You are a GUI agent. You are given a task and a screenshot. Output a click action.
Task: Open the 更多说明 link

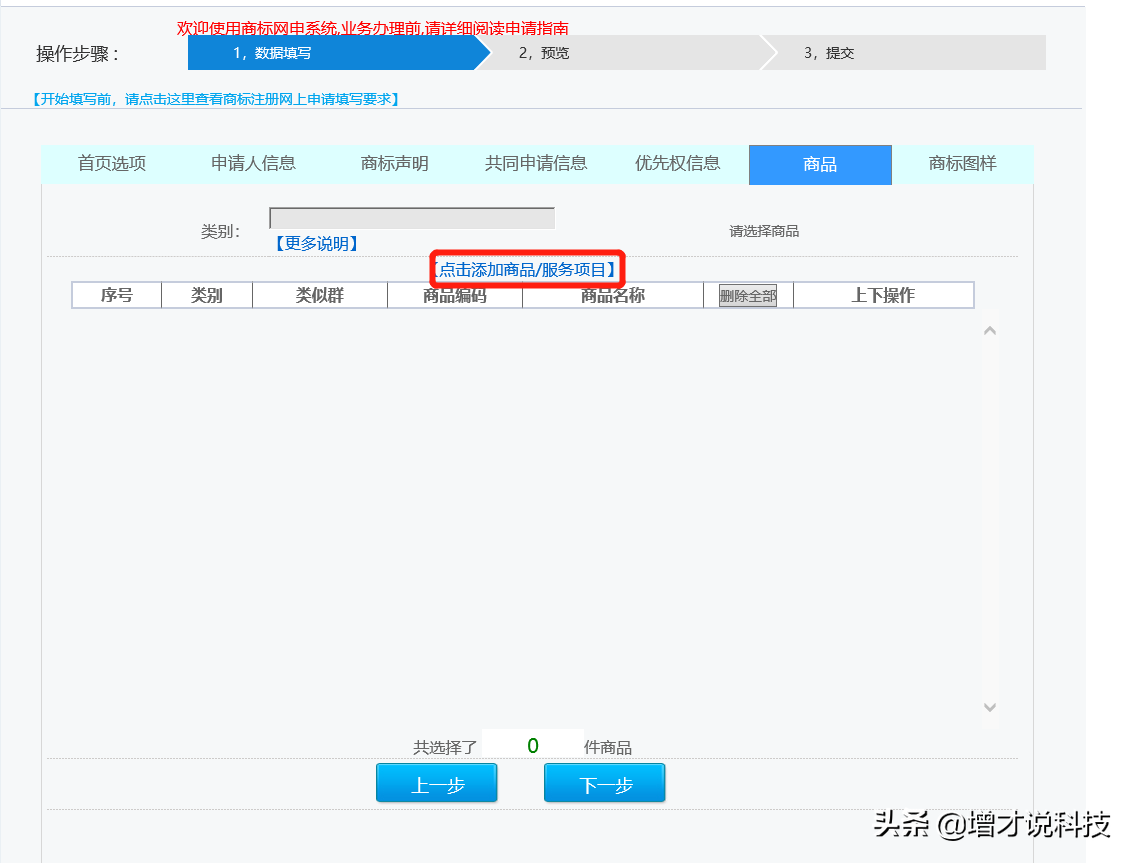pos(316,244)
